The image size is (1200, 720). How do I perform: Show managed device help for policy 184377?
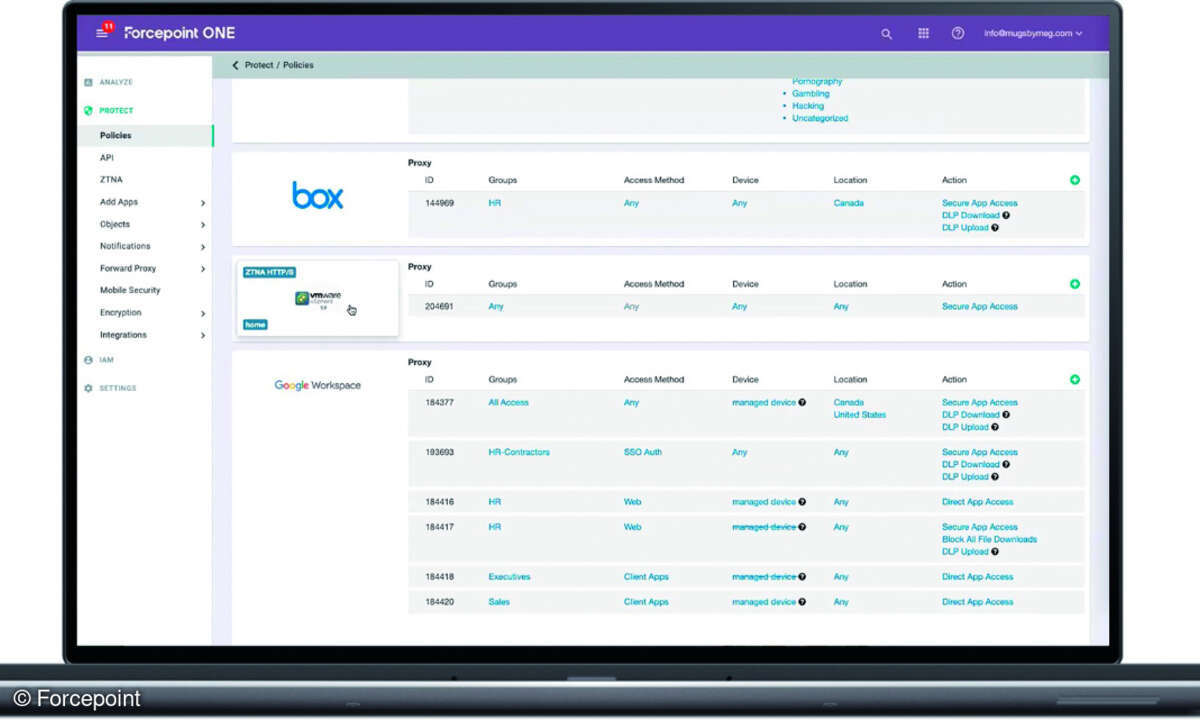pyautogui.click(x=802, y=402)
